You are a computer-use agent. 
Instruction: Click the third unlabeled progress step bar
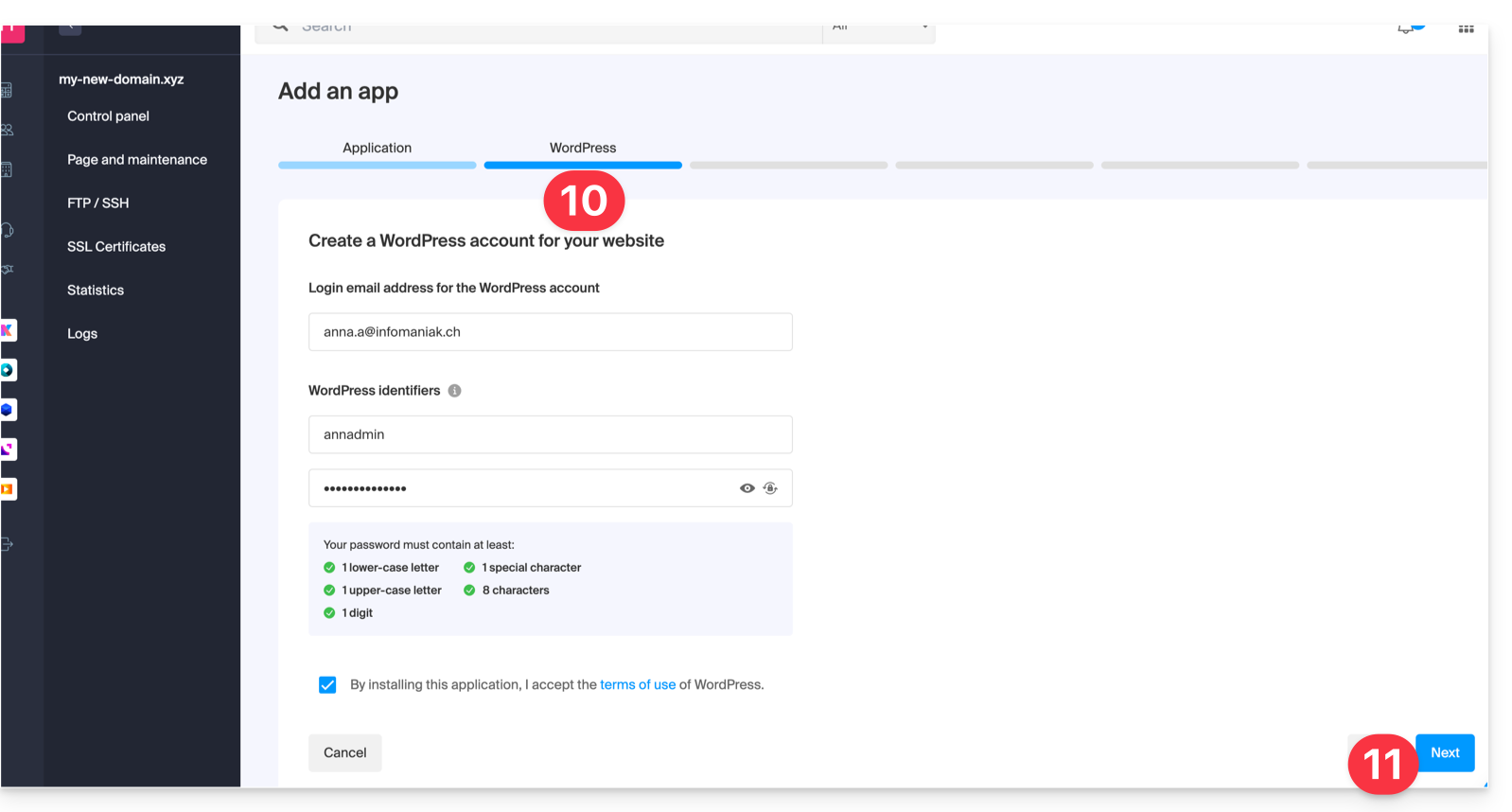click(789, 166)
